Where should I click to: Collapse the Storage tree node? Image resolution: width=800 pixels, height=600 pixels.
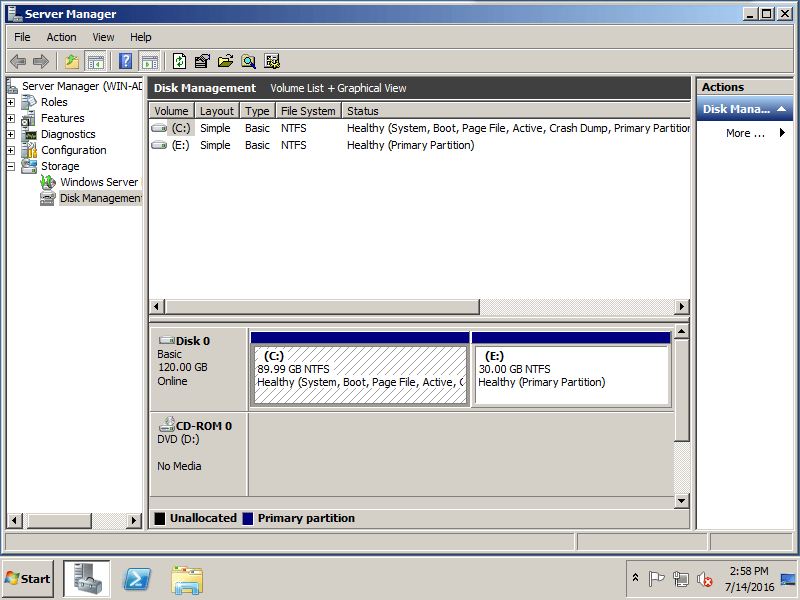click(11, 166)
